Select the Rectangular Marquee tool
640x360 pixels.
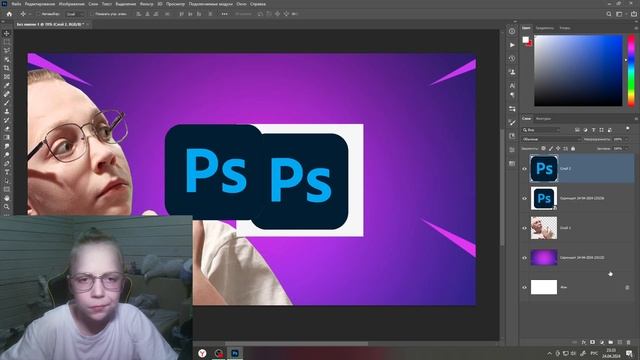pyautogui.click(x=7, y=42)
